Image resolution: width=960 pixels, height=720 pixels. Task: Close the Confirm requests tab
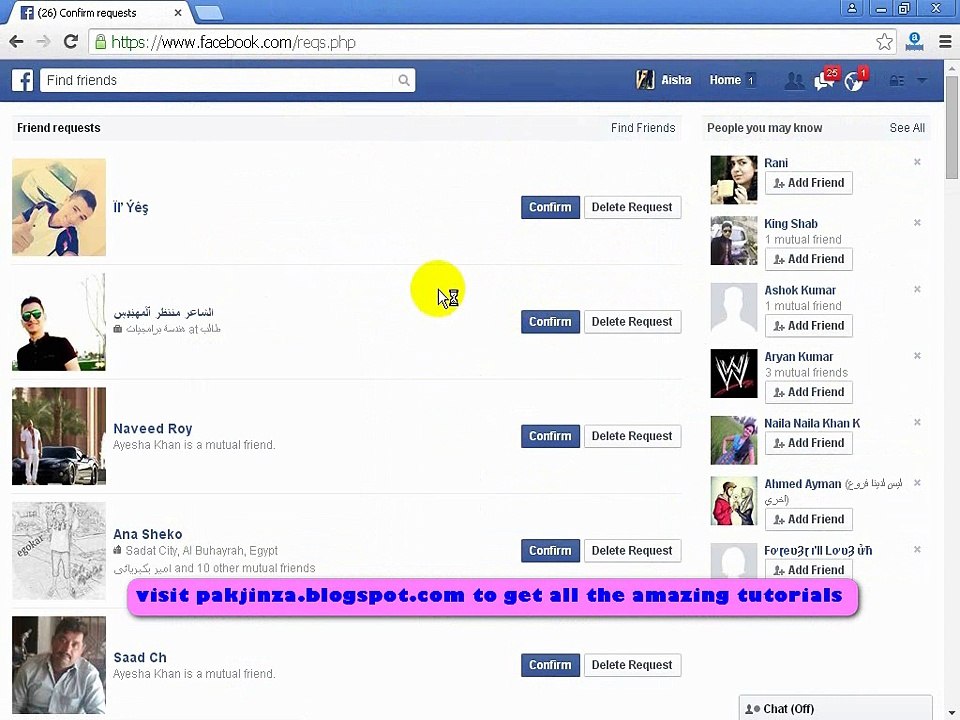pos(178,13)
